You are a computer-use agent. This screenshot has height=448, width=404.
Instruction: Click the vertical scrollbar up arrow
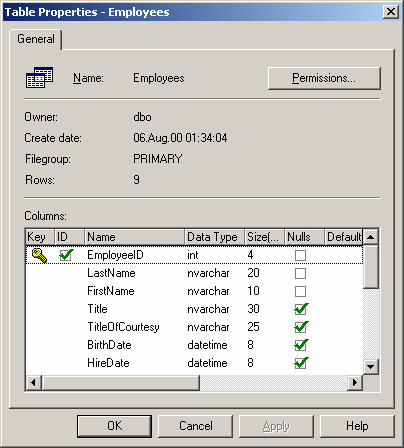point(370,237)
